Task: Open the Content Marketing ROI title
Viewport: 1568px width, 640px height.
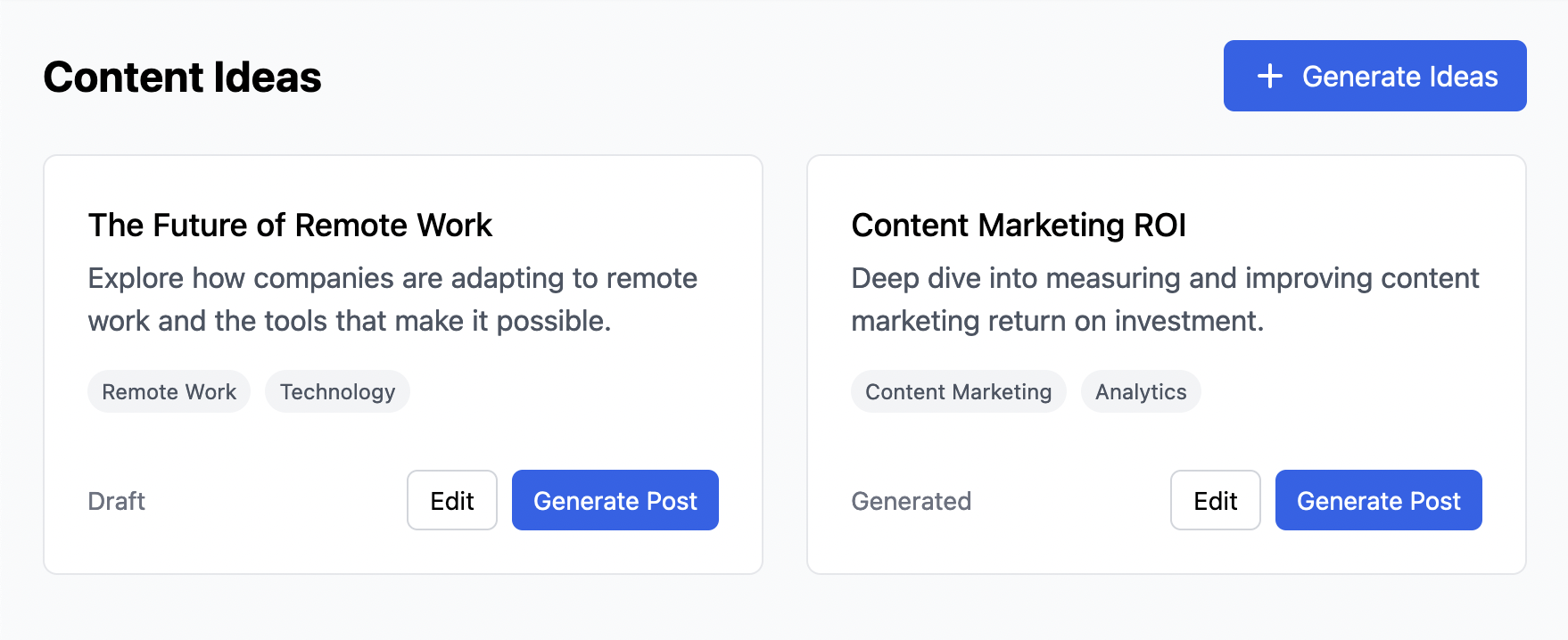Action: click(x=1019, y=226)
